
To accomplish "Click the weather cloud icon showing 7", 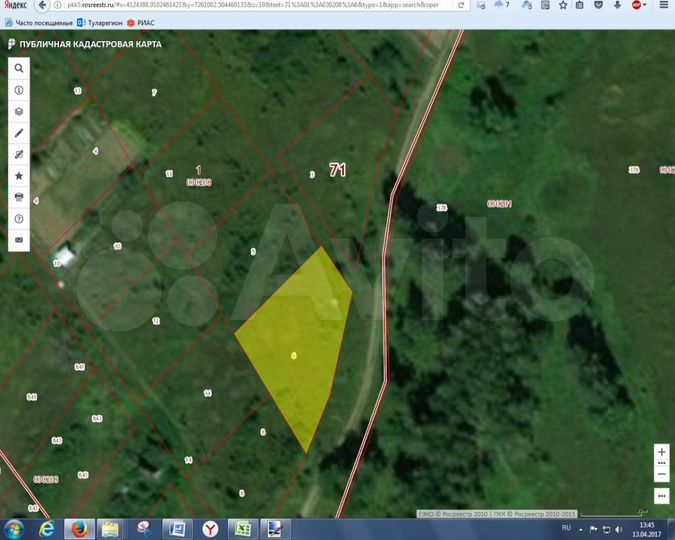I will [x=502, y=5].
